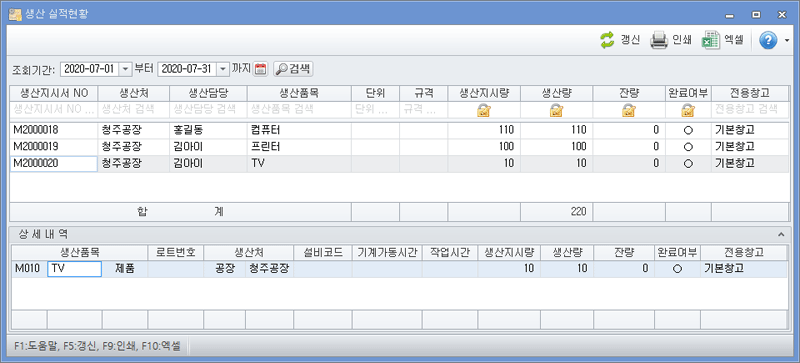Image resolution: width=800 pixels, height=363 pixels.
Task: Maximize the 생산 실적현황 window
Action: tap(756, 15)
